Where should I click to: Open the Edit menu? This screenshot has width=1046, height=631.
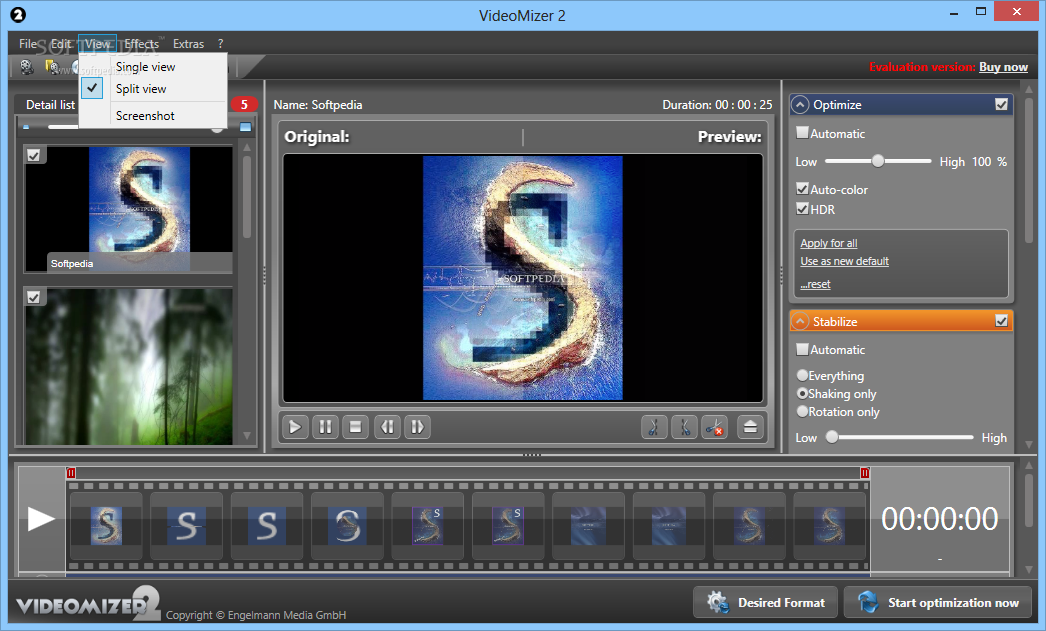coord(61,43)
